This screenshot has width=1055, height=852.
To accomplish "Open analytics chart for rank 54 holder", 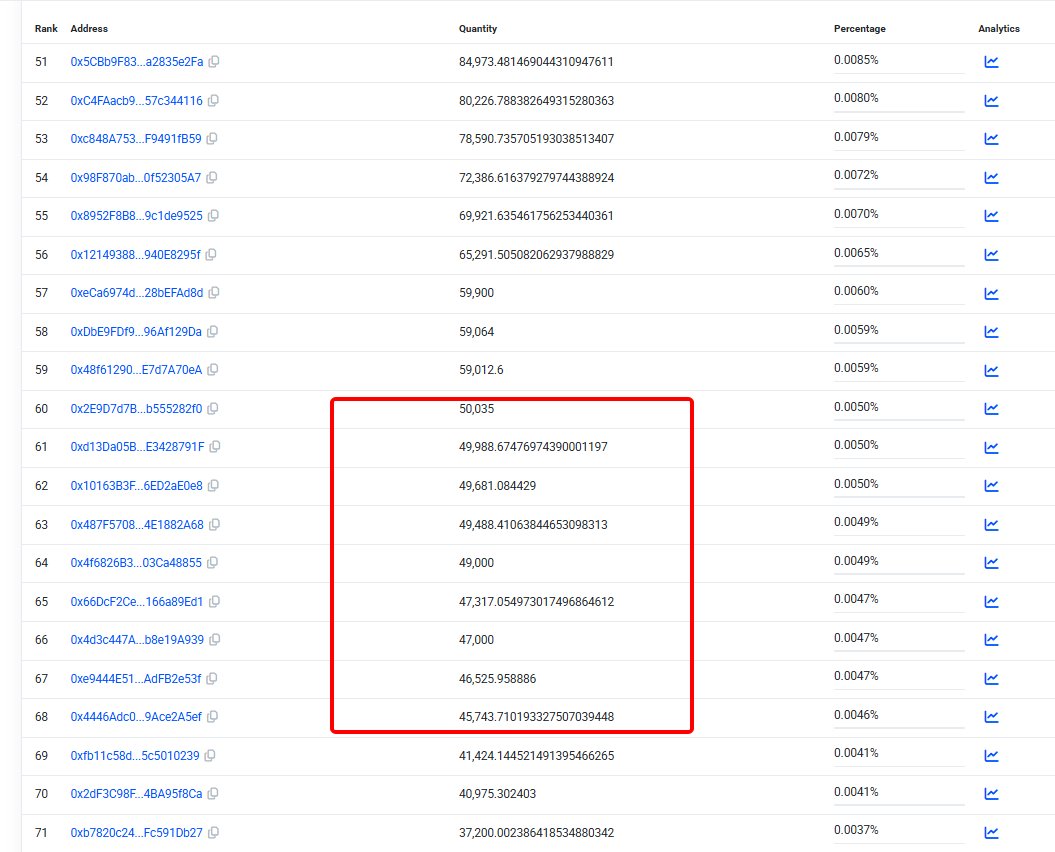I will click(x=991, y=178).
